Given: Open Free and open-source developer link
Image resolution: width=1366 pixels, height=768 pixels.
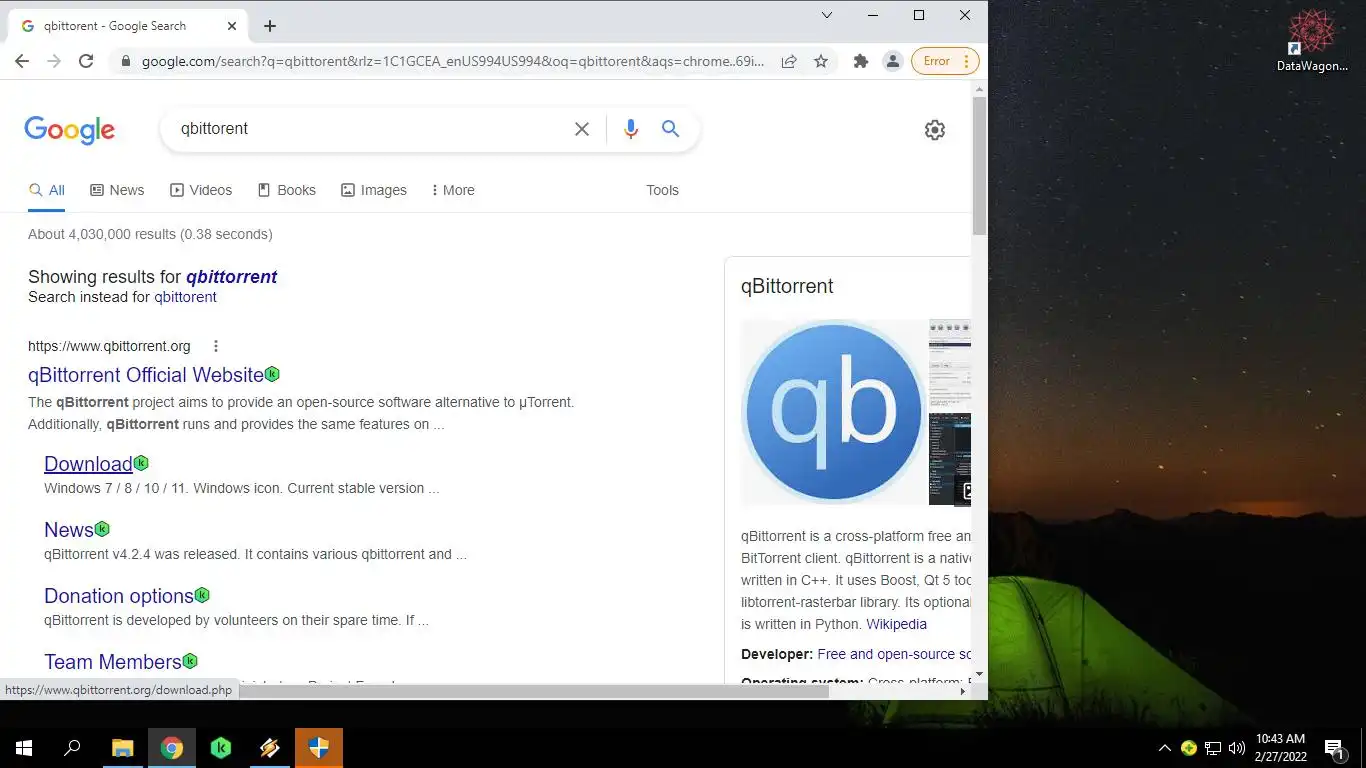Looking at the screenshot, I should [x=894, y=654].
